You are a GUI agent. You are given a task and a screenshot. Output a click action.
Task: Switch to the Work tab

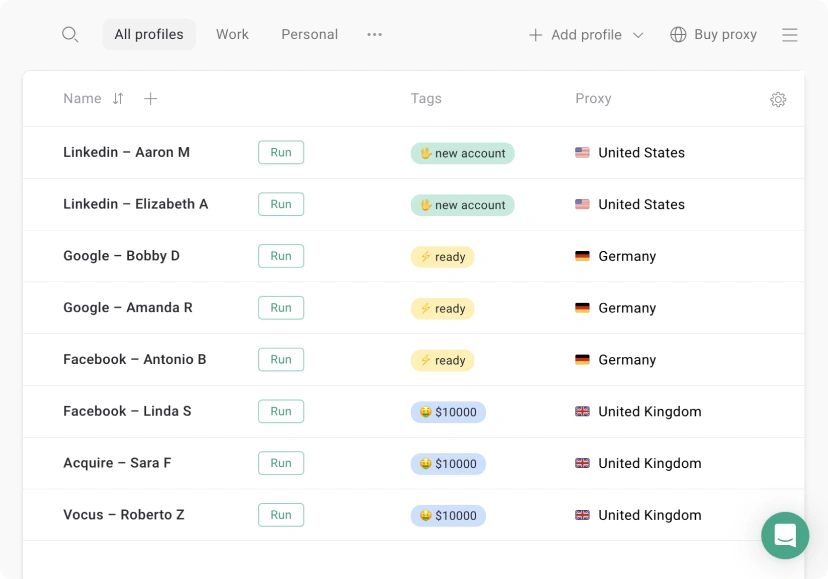[232, 35]
